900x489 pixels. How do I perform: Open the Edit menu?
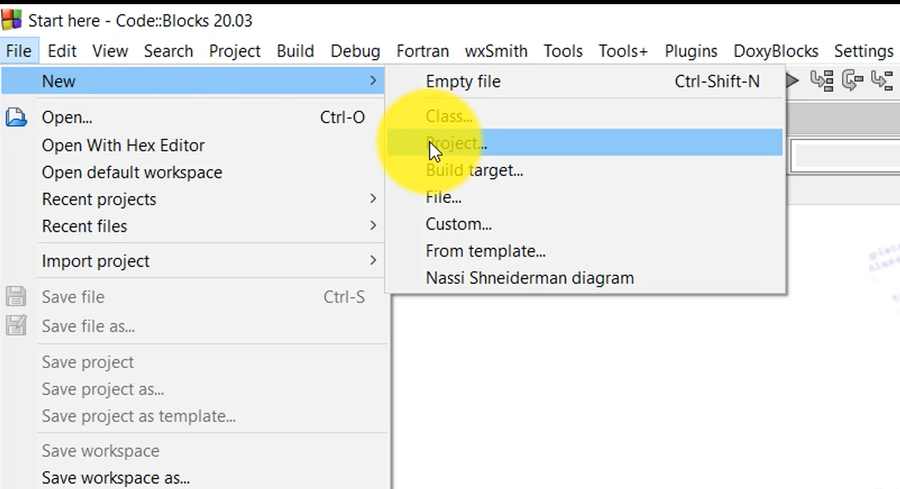pyautogui.click(x=62, y=51)
